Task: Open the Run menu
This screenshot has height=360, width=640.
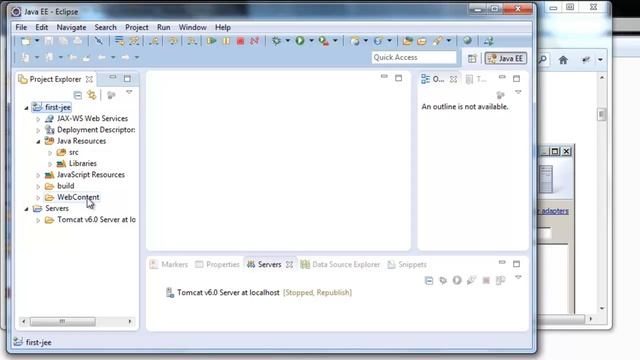Action: (164, 27)
